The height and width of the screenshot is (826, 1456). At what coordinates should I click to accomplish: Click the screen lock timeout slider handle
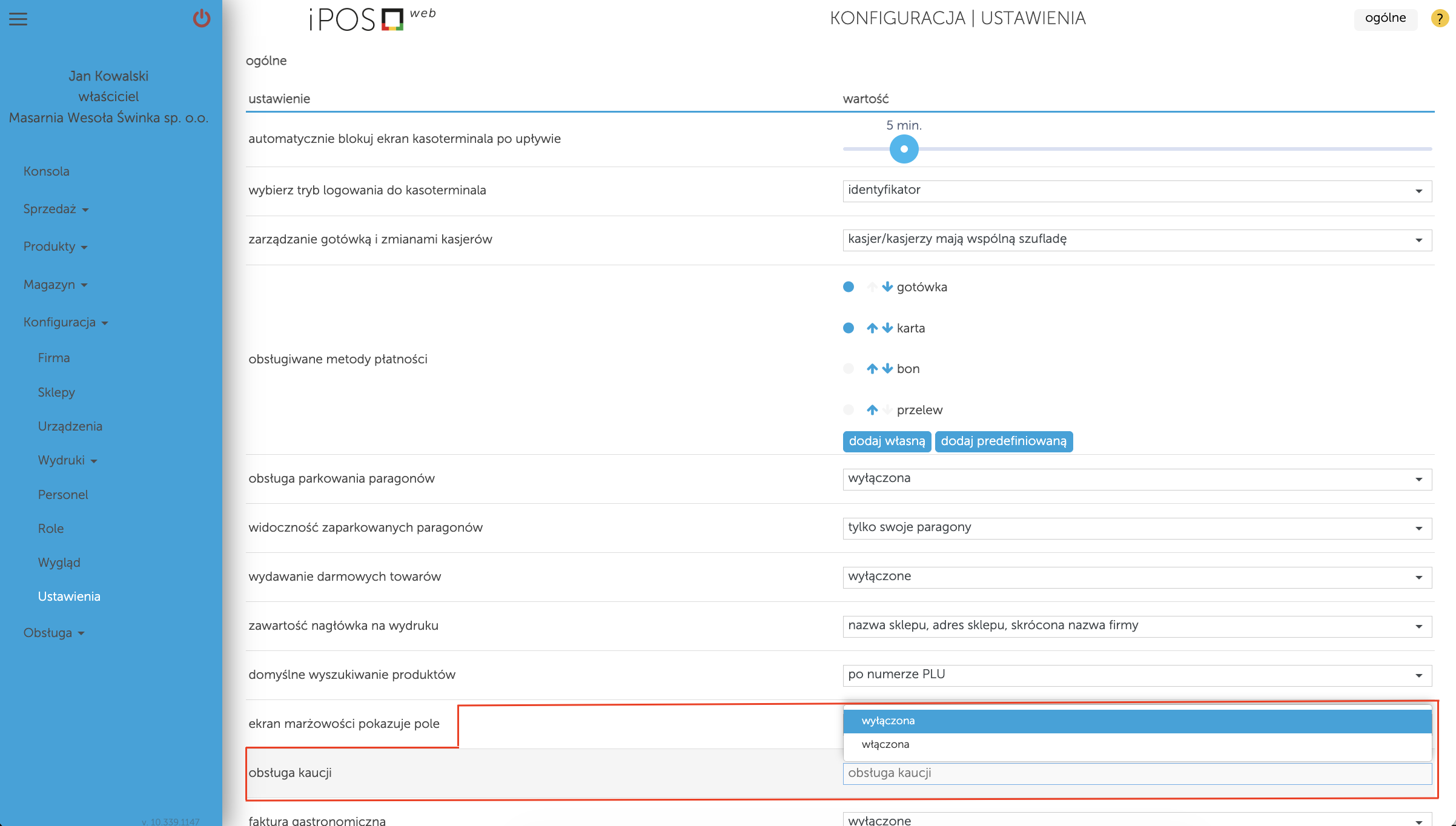[904, 149]
